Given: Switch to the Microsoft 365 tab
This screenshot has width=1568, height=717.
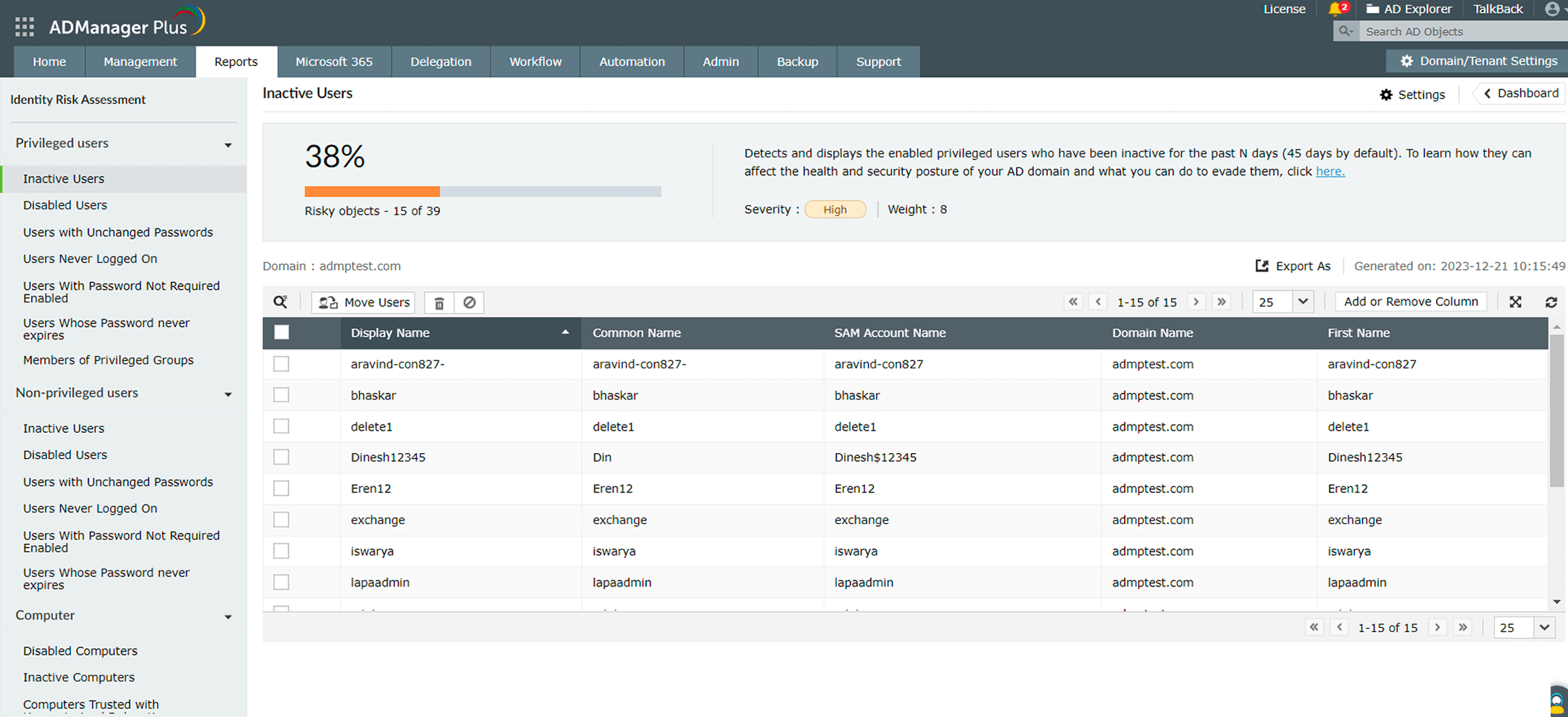Looking at the screenshot, I should pyautogui.click(x=334, y=62).
